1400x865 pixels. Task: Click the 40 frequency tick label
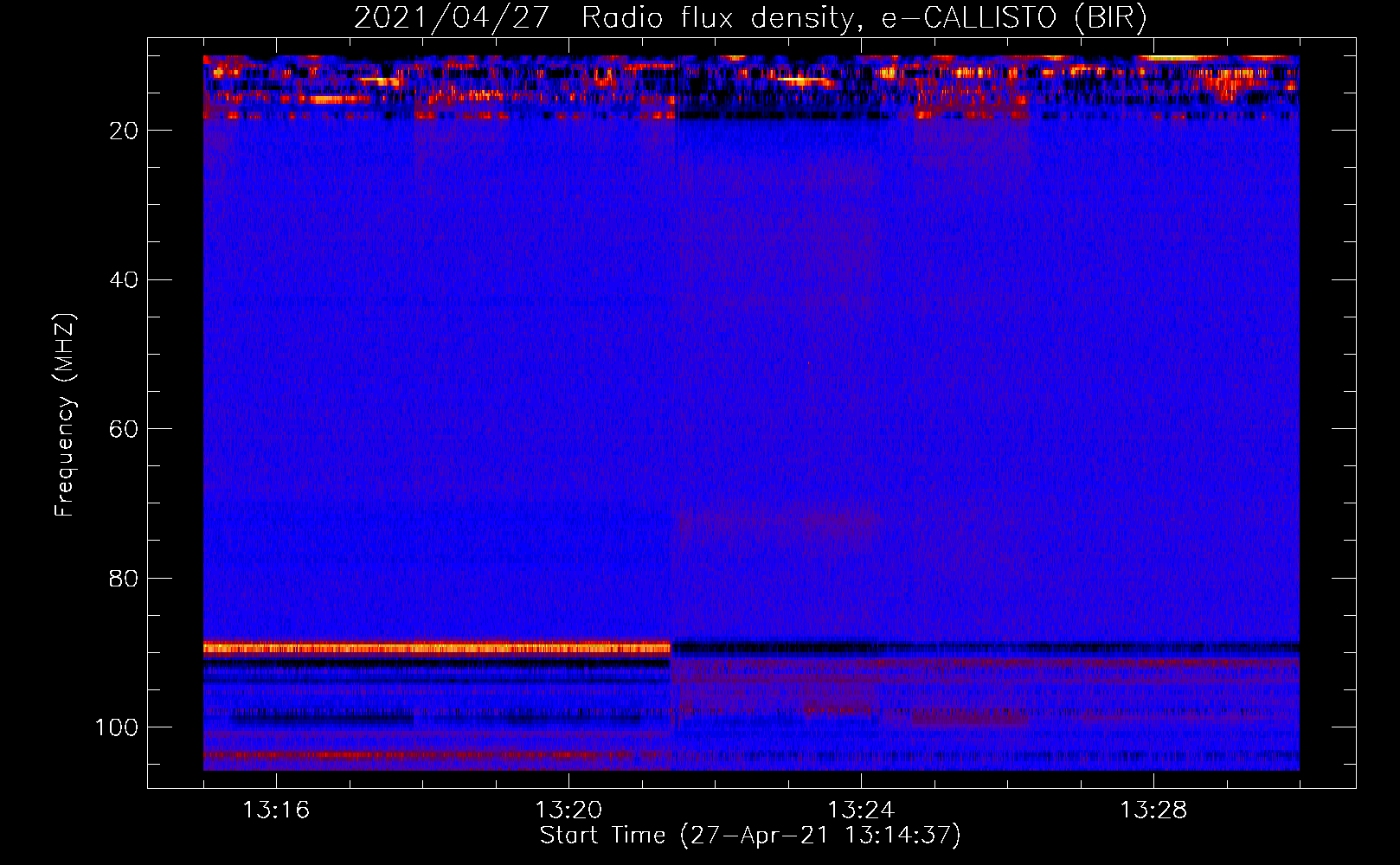point(124,280)
